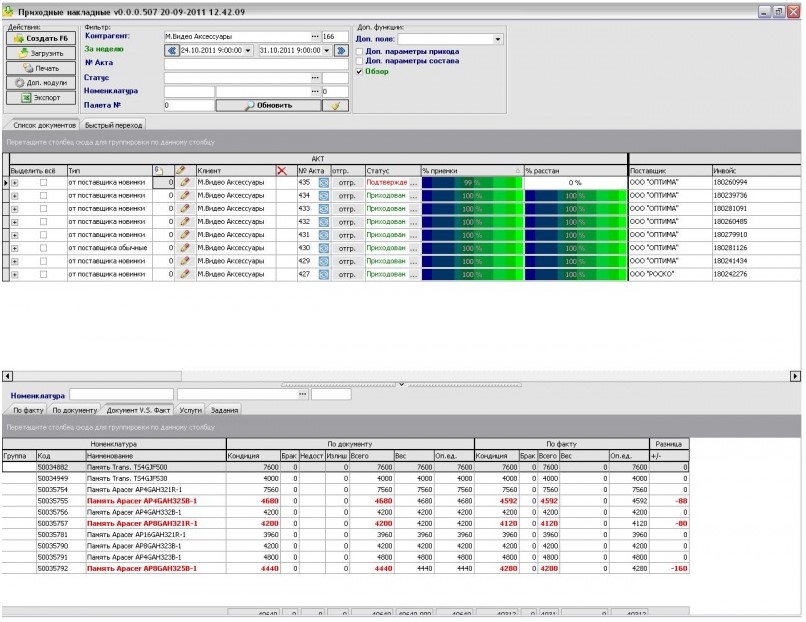This screenshot has width=806, height=622.
Task: Click the previous week double-arrow icon
Action: click(171, 50)
